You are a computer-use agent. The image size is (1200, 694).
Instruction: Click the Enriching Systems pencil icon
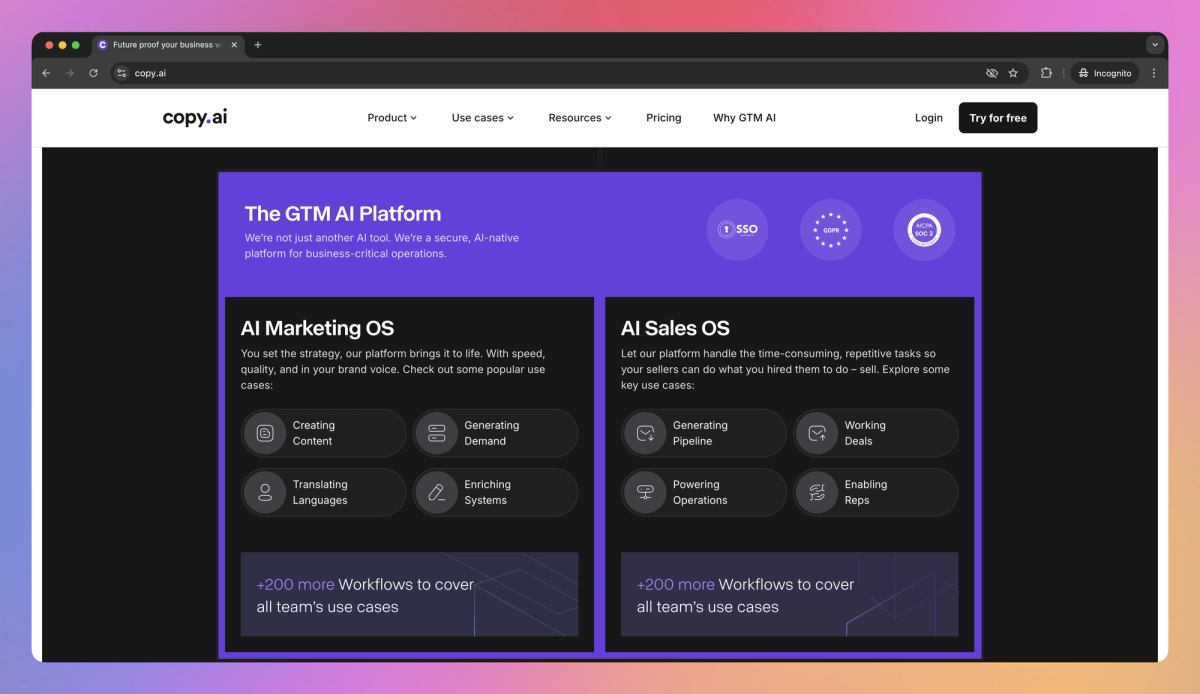pos(436,492)
